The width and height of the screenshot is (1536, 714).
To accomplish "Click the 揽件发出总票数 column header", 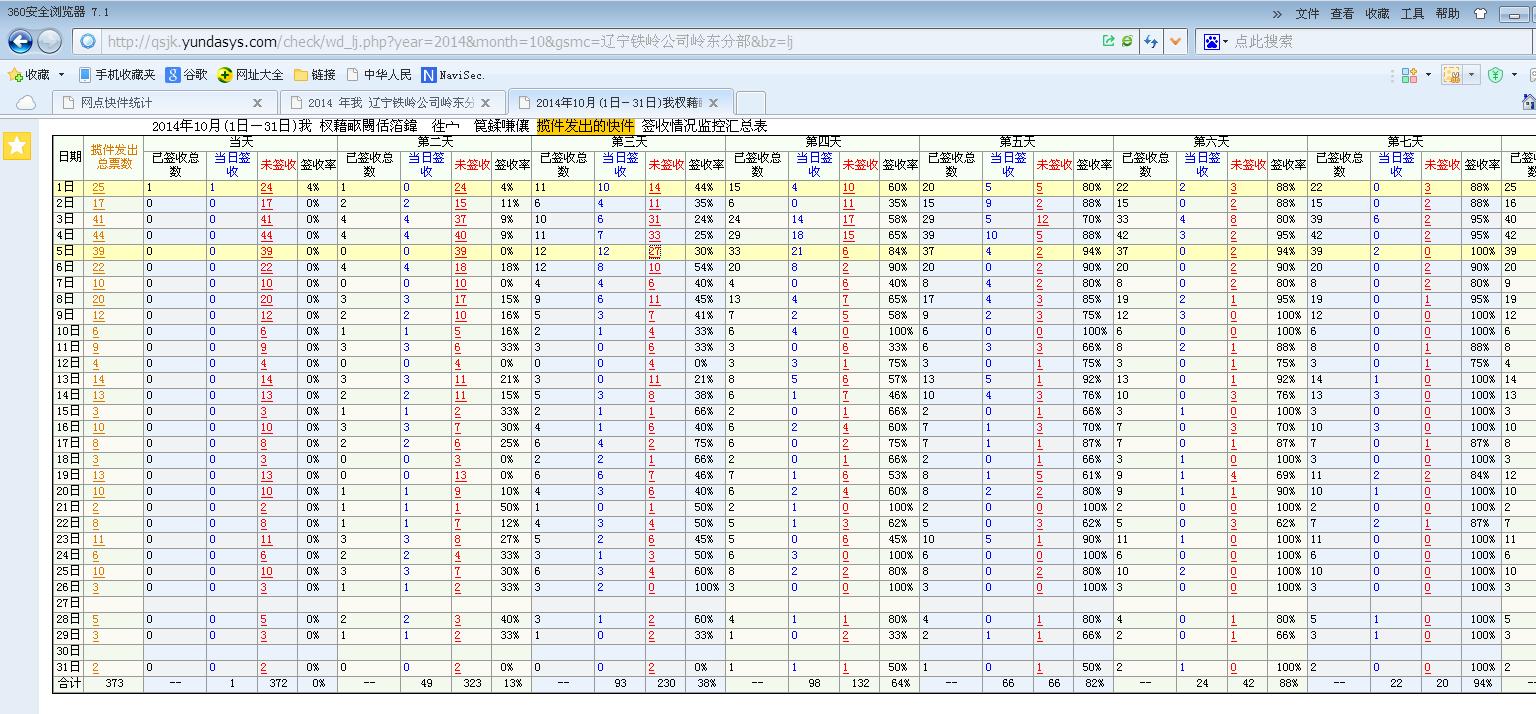I will 114,157.
